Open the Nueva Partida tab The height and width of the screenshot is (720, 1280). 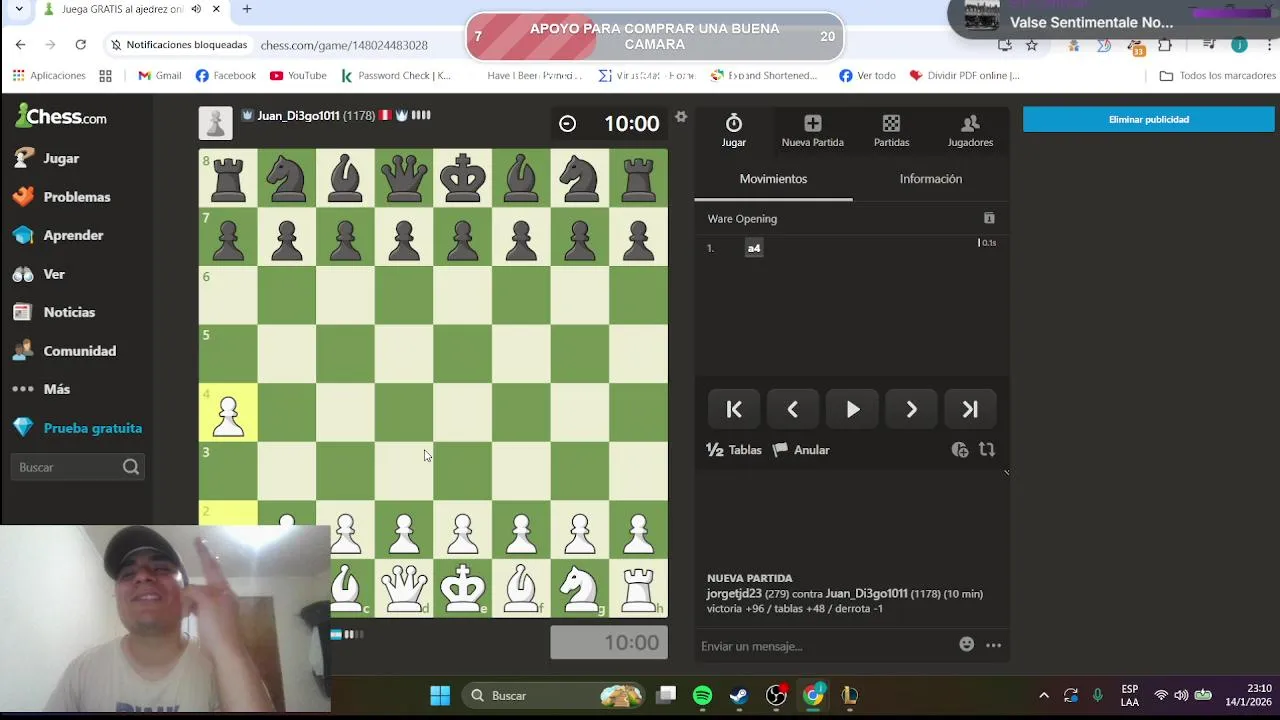click(812, 130)
